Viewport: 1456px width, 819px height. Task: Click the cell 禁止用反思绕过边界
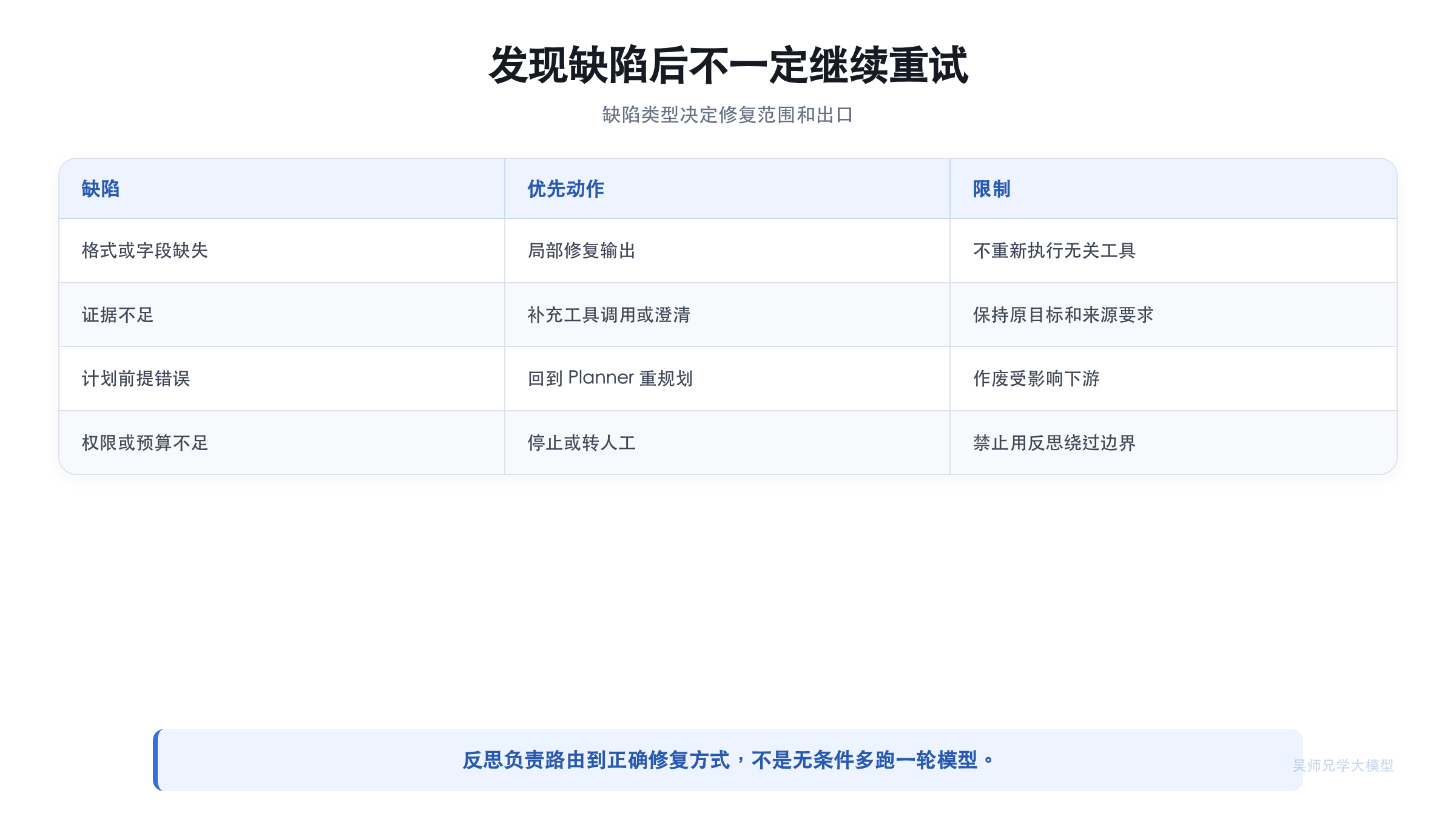1173,443
